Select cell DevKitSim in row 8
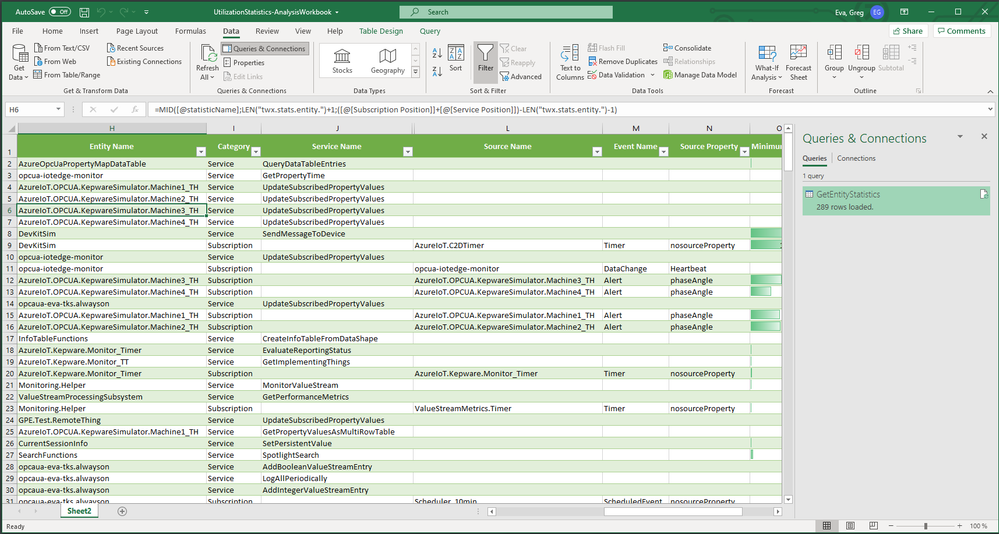 pos(111,234)
